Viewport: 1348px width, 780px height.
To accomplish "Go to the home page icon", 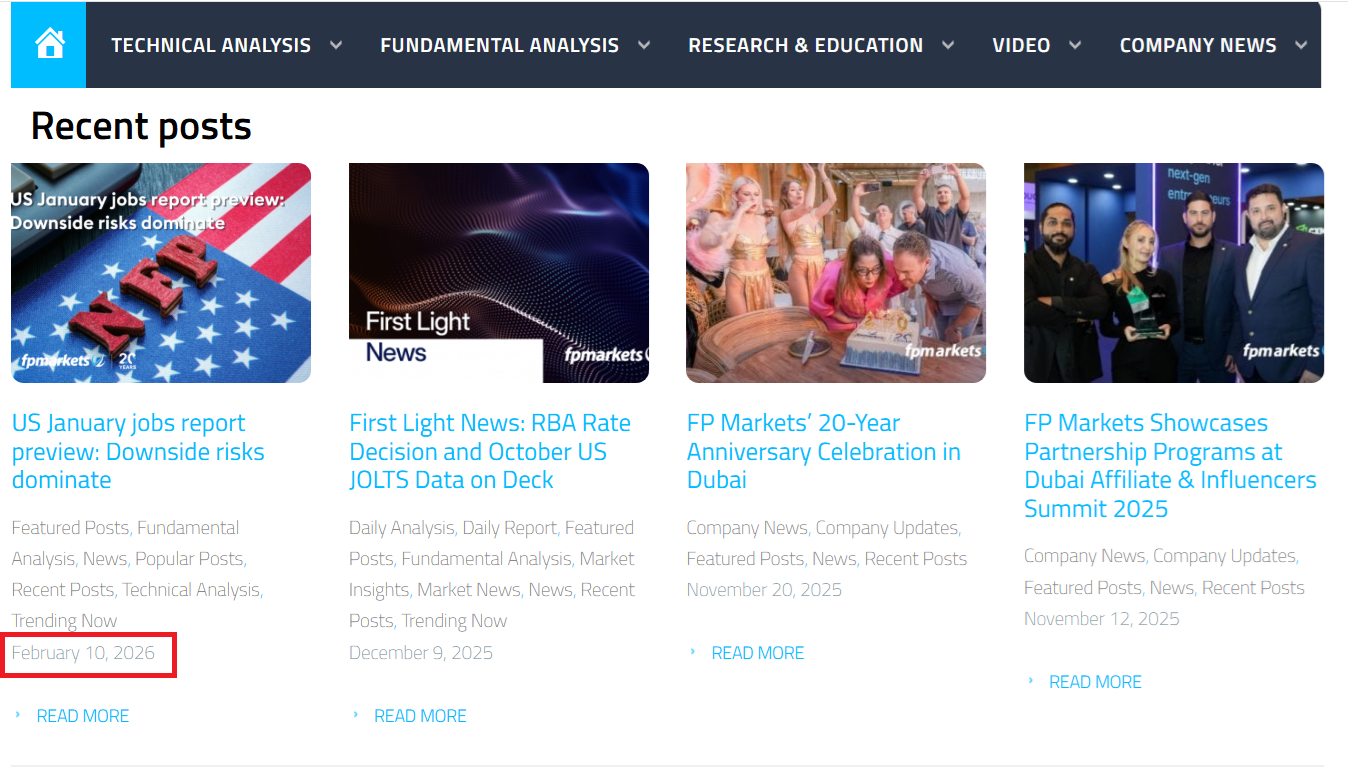I will [49, 44].
